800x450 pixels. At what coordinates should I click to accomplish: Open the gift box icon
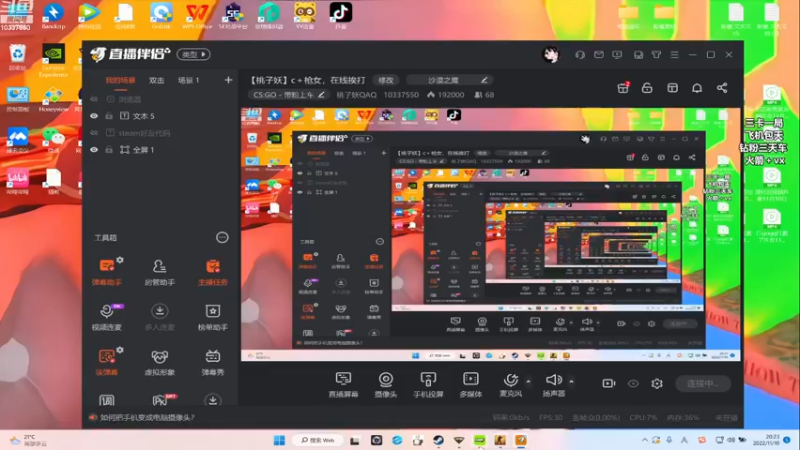623,88
